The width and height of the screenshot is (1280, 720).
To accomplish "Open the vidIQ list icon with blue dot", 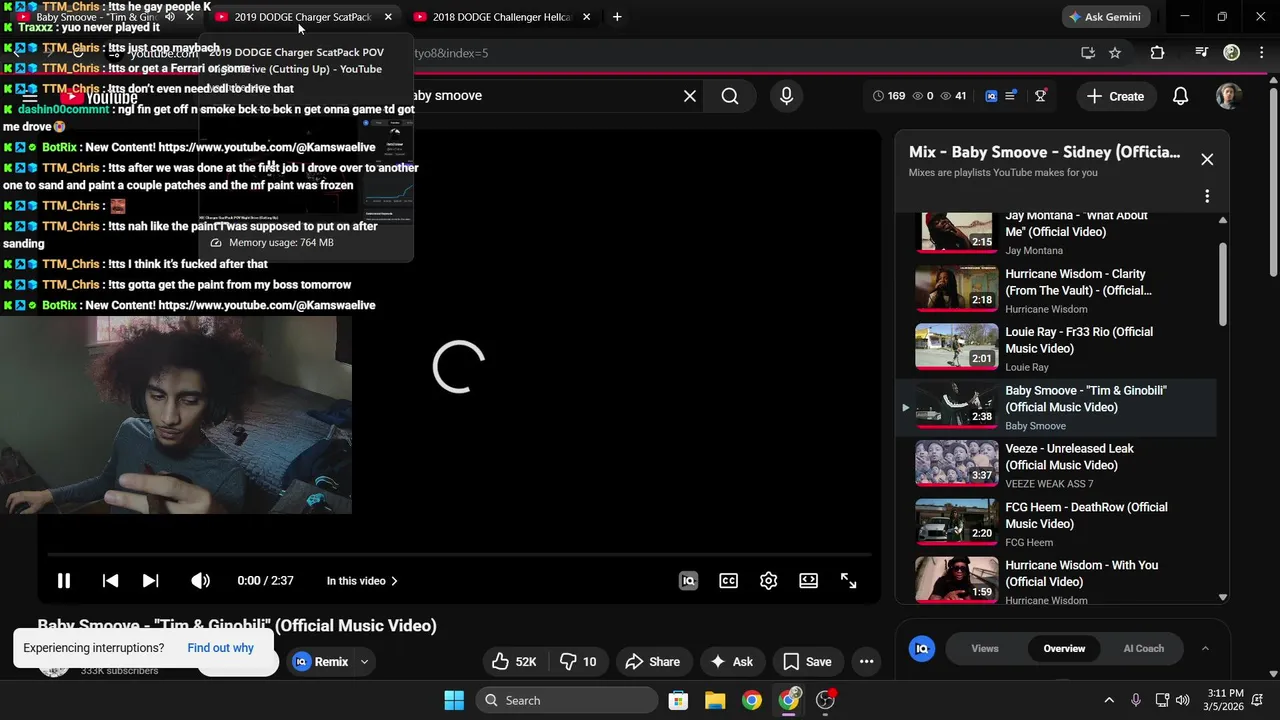I will click(1012, 96).
